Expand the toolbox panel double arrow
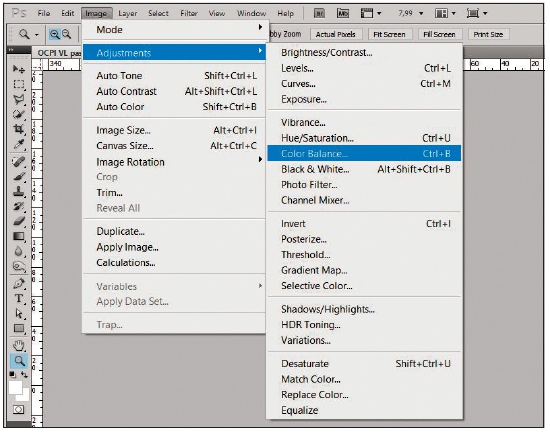Viewport: 550px width, 432px height. [12, 50]
